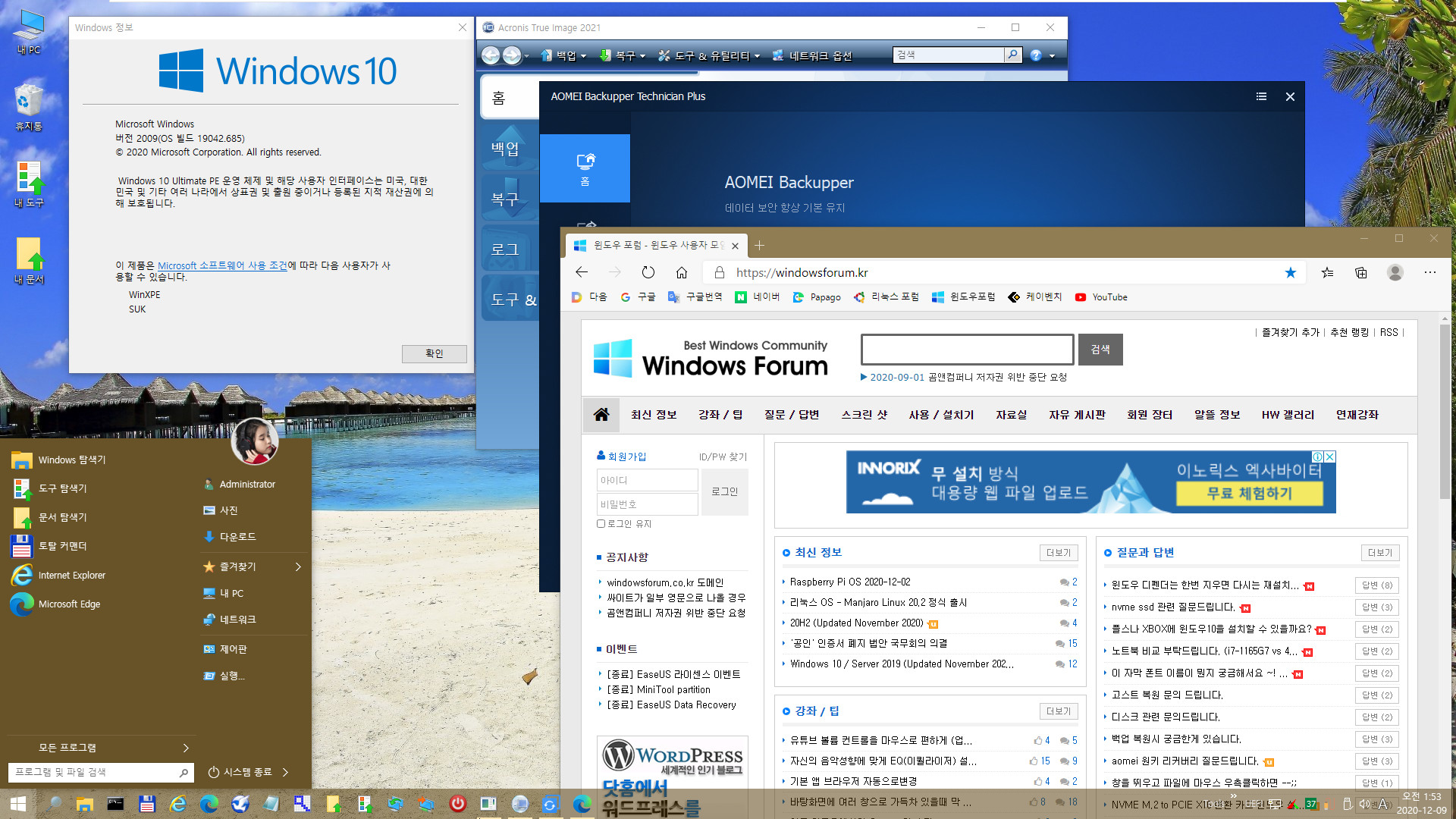This screenshot has height=819, width=1456.
Task: Click the Windows Forum search input box
Action: (967, 350)
